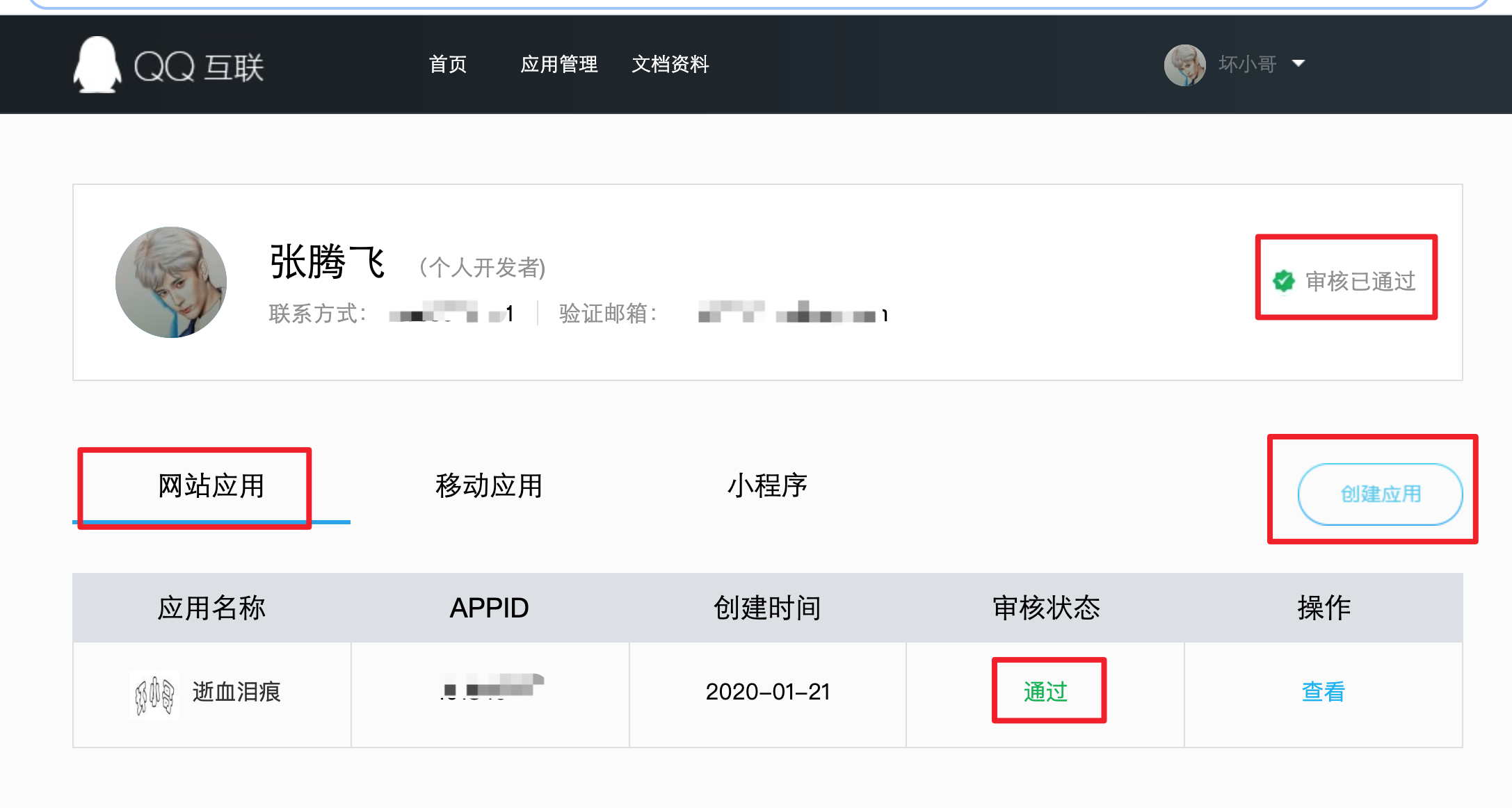Image resolution: width=1512 pixels, height=808 pixels.
Task: Click the 查看 link for the app
Action: click(1323, 692)
